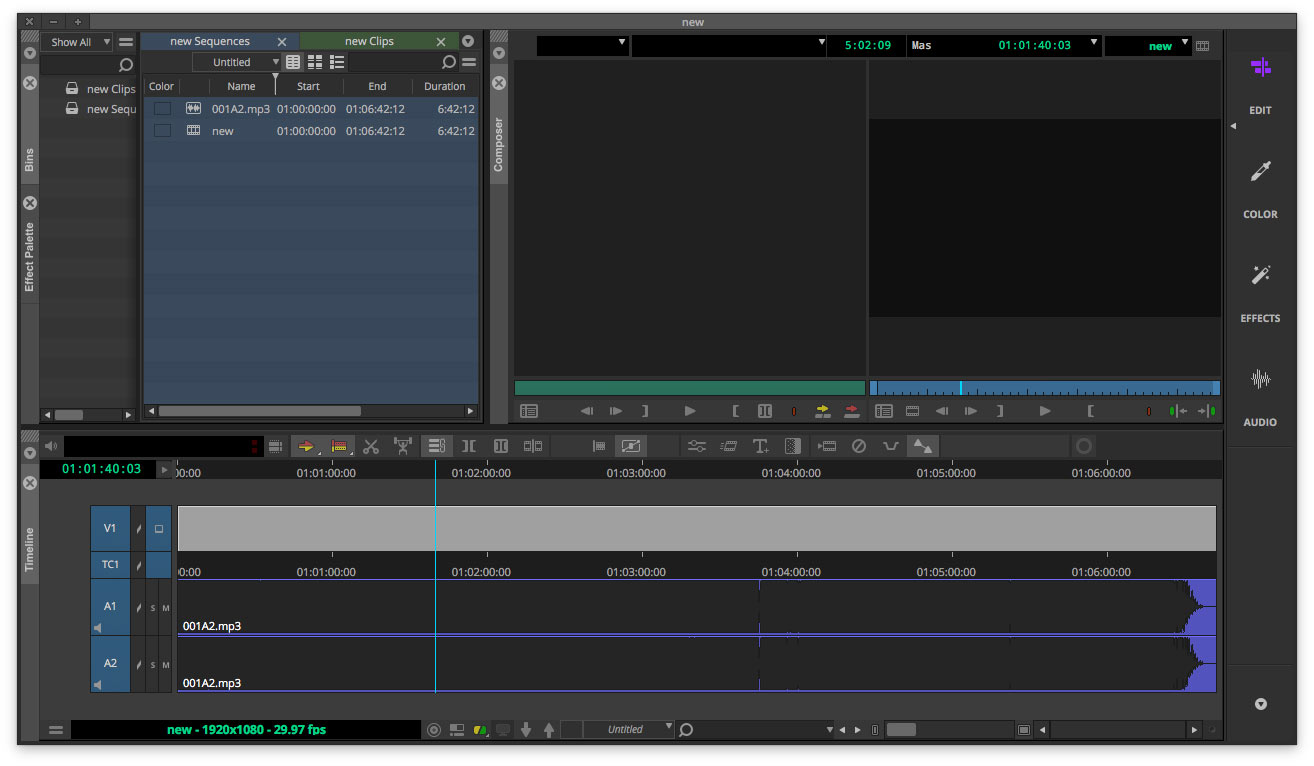
Task: Sort by the Duration column header
Action: tap(444, 86)
